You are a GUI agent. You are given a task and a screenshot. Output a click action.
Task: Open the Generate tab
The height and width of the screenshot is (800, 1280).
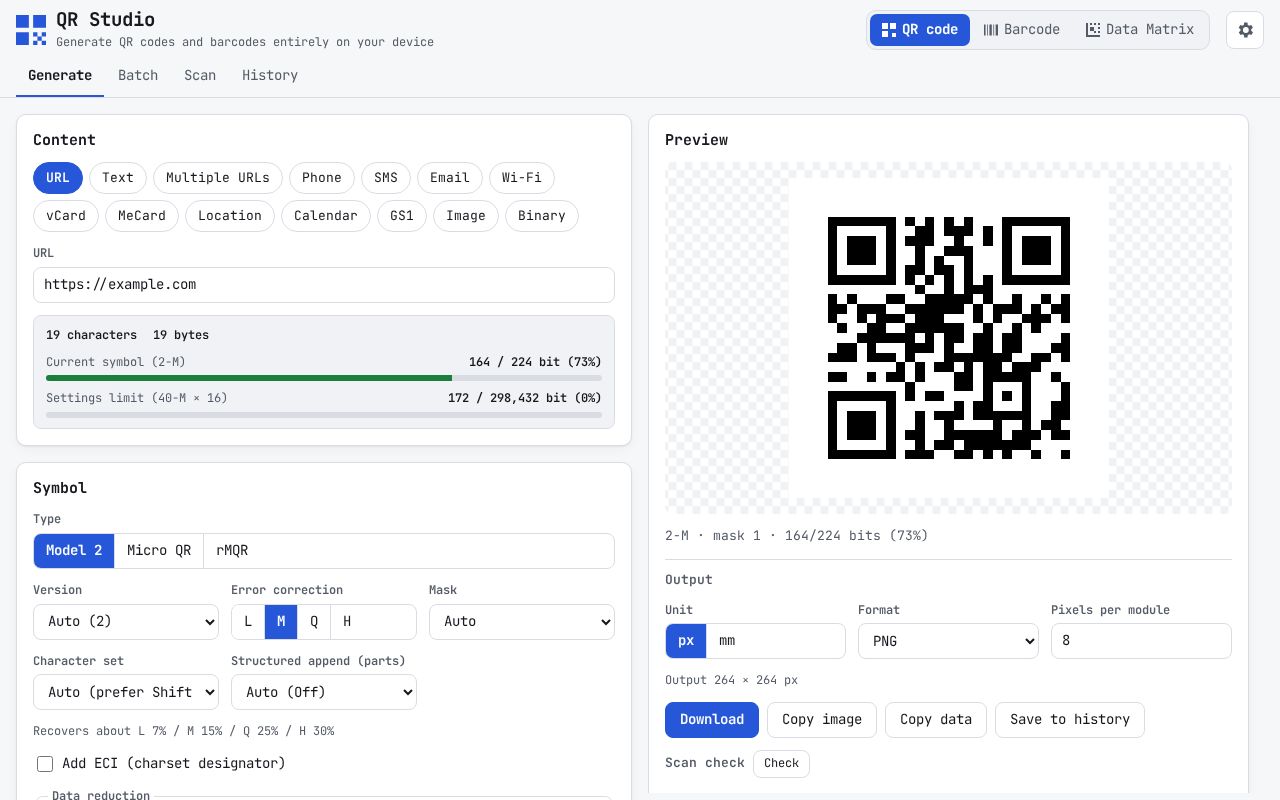60,76
